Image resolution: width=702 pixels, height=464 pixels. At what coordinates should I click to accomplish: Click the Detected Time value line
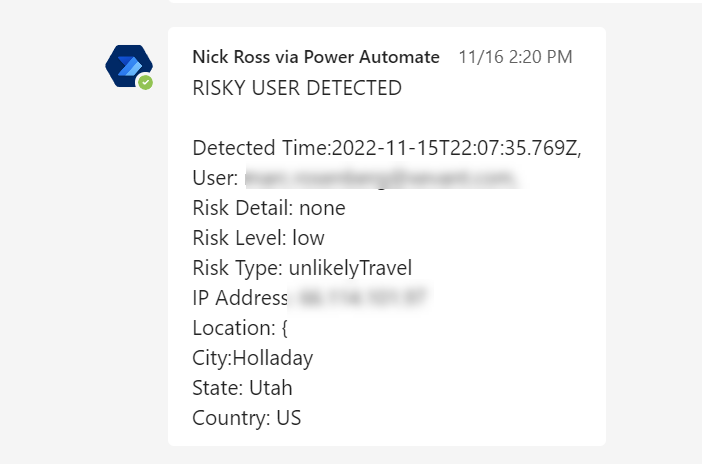pos(387,148)
